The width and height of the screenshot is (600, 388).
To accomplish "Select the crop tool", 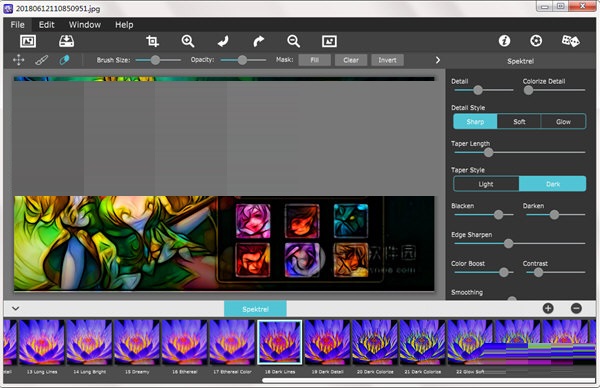I will pyautogui.click(x=152, y=41).
